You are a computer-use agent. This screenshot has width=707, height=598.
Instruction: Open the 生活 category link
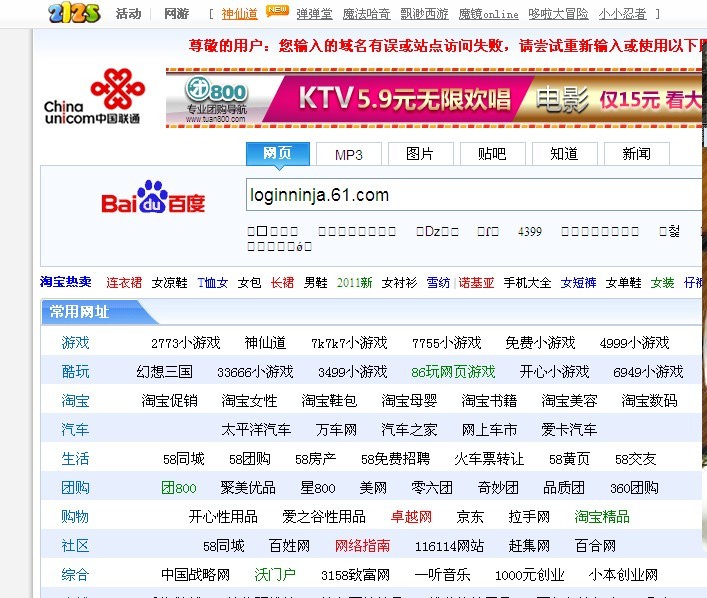(75, 459)
